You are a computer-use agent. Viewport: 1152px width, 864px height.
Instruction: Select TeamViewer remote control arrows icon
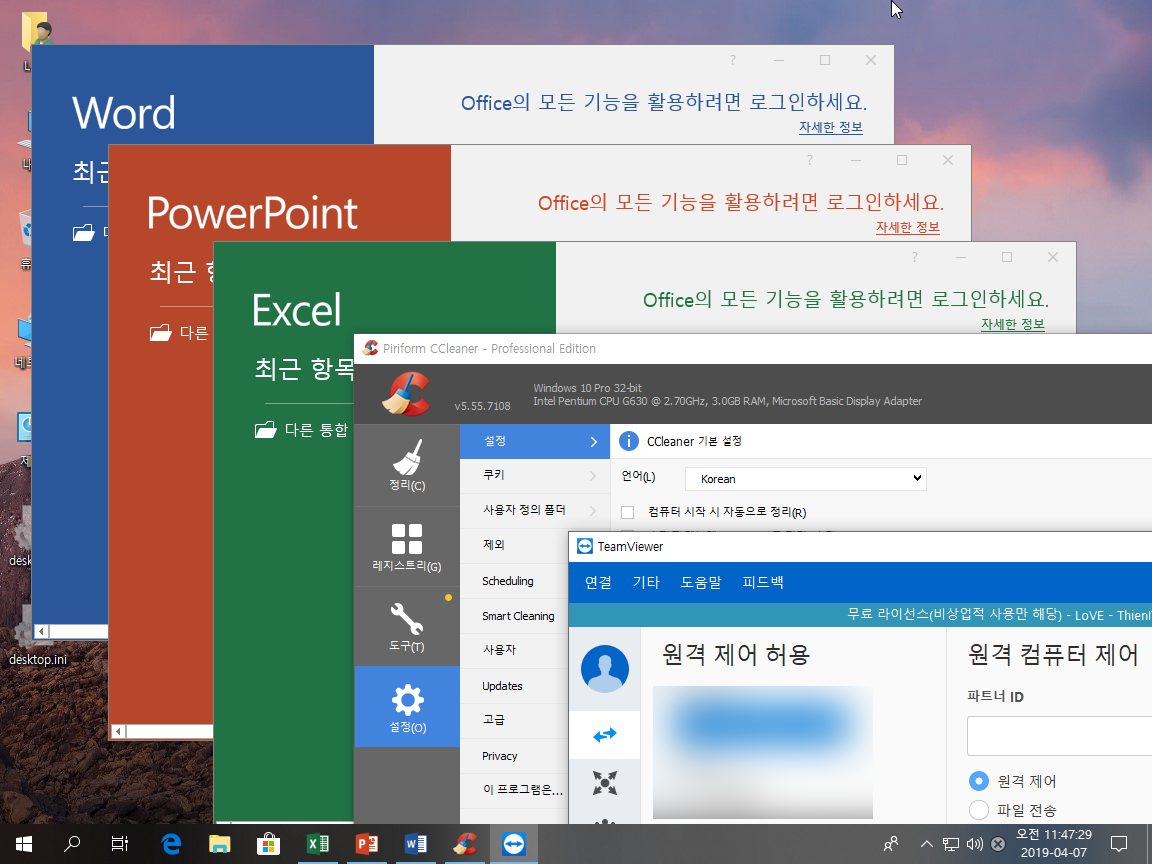[x=605, y=735]
